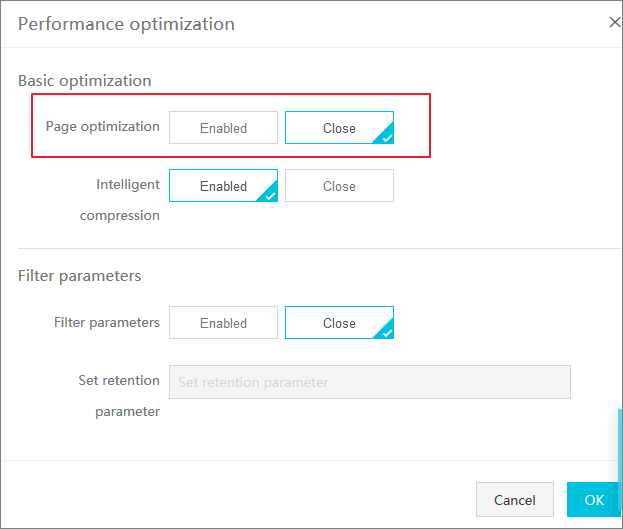This screenshot has height=529, width=623.
Task: Close the Performance optimization dialog with X
Action: (x=615, y=22)
